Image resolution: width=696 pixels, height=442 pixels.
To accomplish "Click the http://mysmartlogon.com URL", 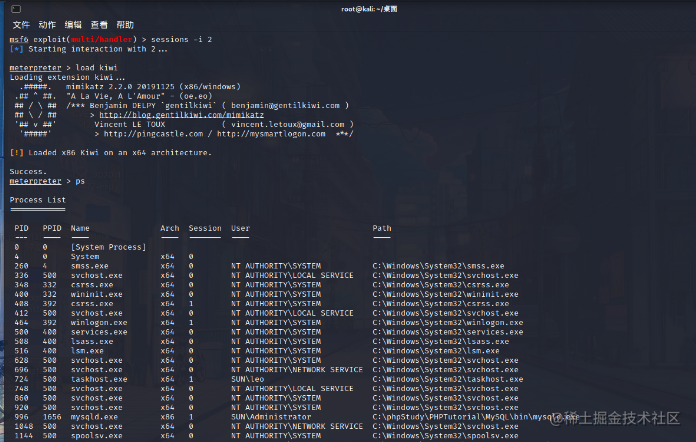I will point(271,134).
